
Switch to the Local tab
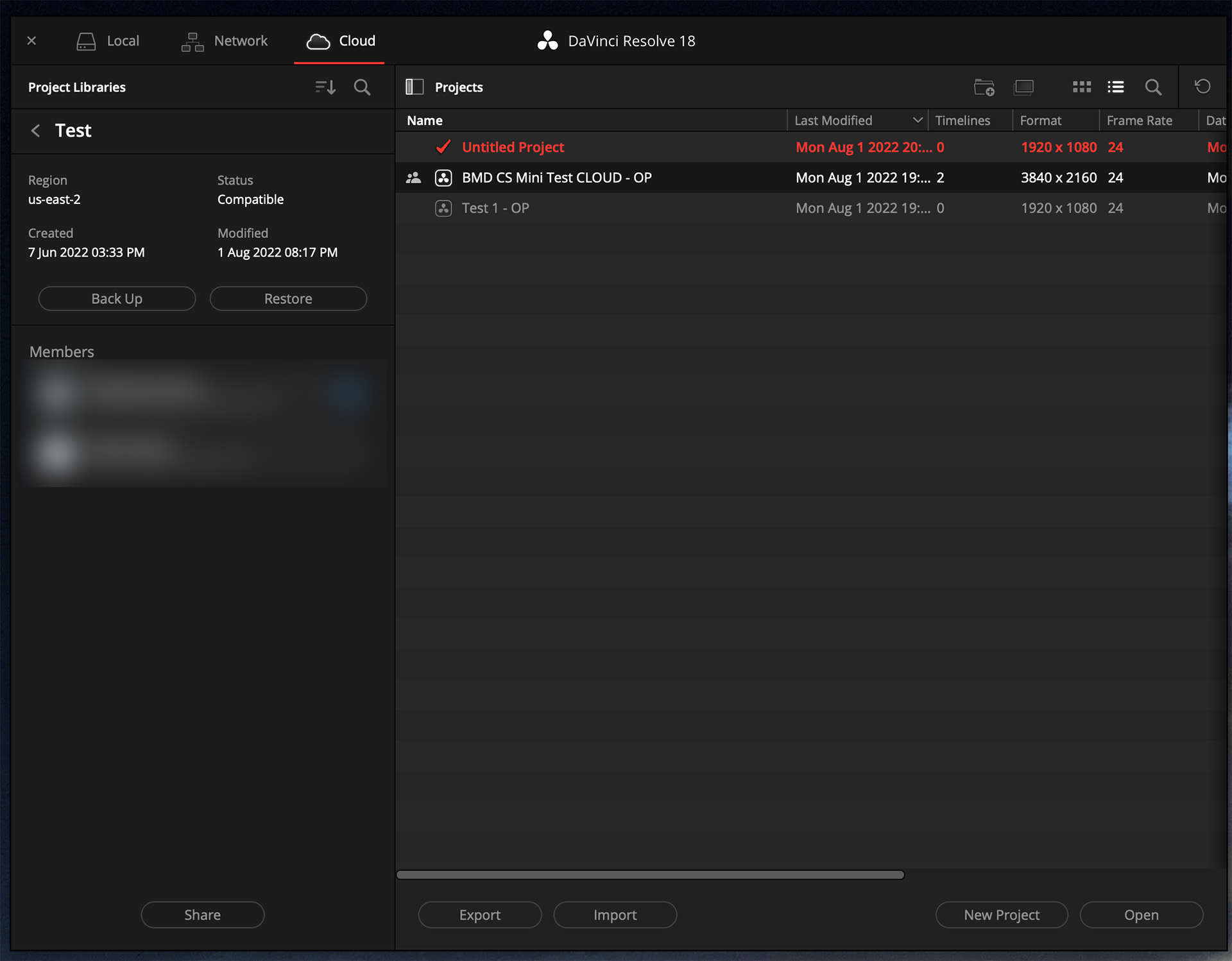tap(107, 41)
